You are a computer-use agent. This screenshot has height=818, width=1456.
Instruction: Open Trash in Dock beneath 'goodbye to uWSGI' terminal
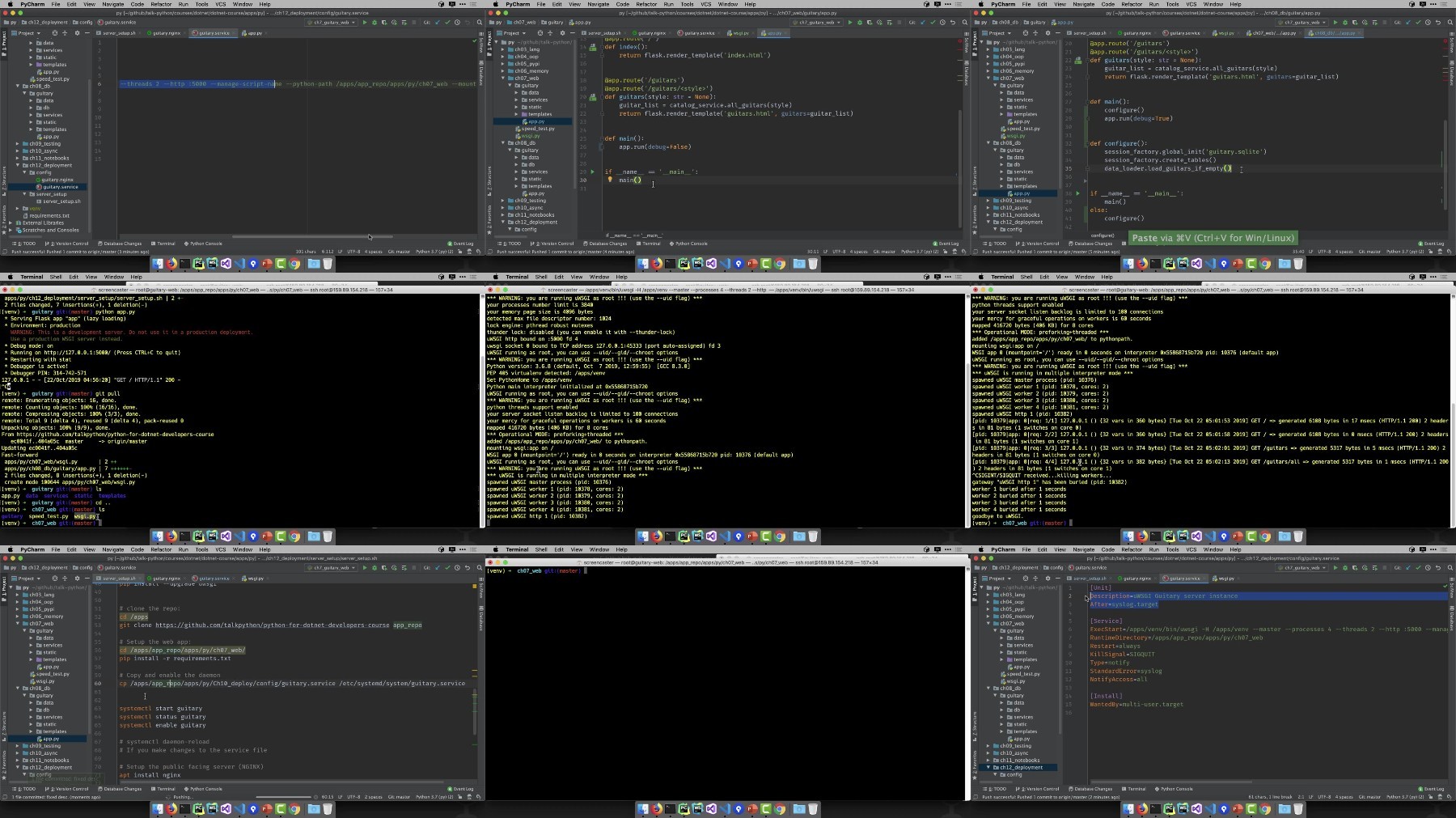point(1298,536)
